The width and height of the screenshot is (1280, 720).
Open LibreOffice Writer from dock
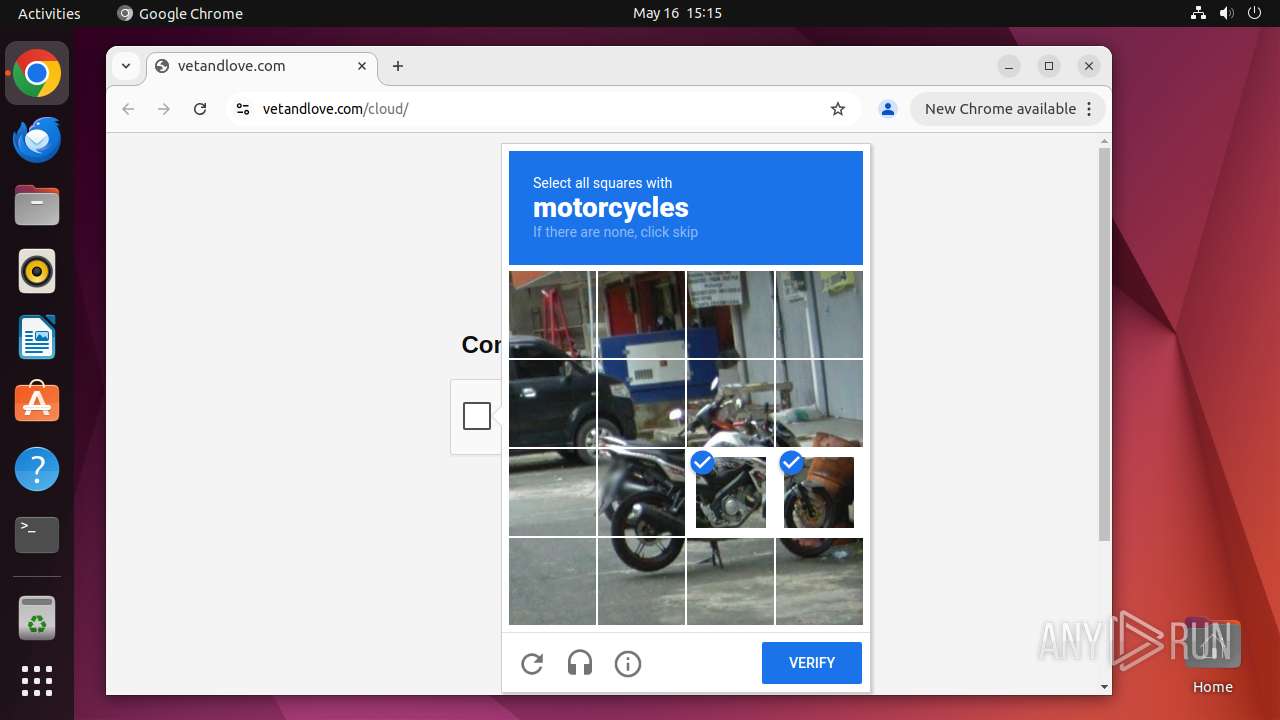tap(37, 338)
